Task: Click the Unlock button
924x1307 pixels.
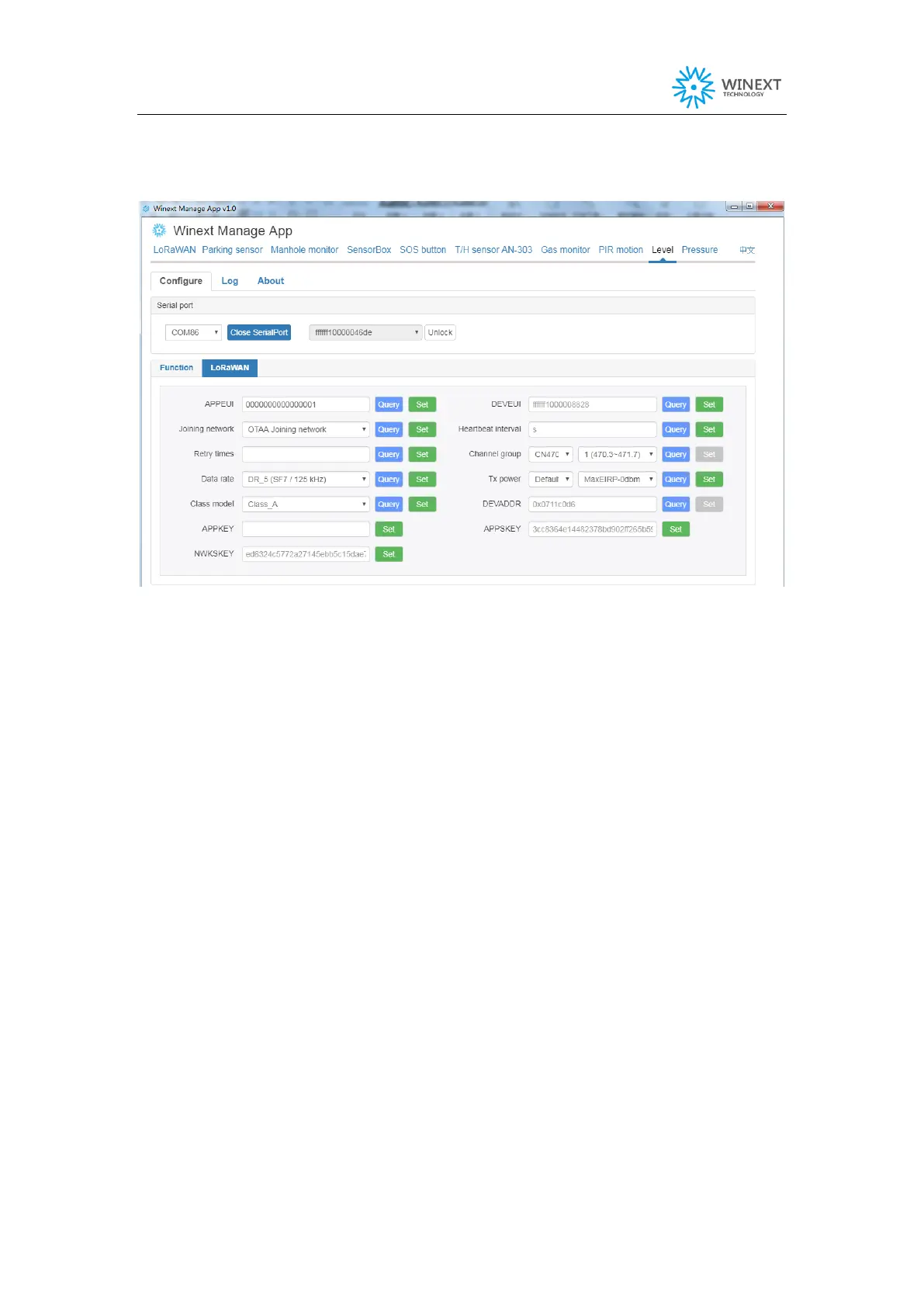Action: tap(440, 332)
